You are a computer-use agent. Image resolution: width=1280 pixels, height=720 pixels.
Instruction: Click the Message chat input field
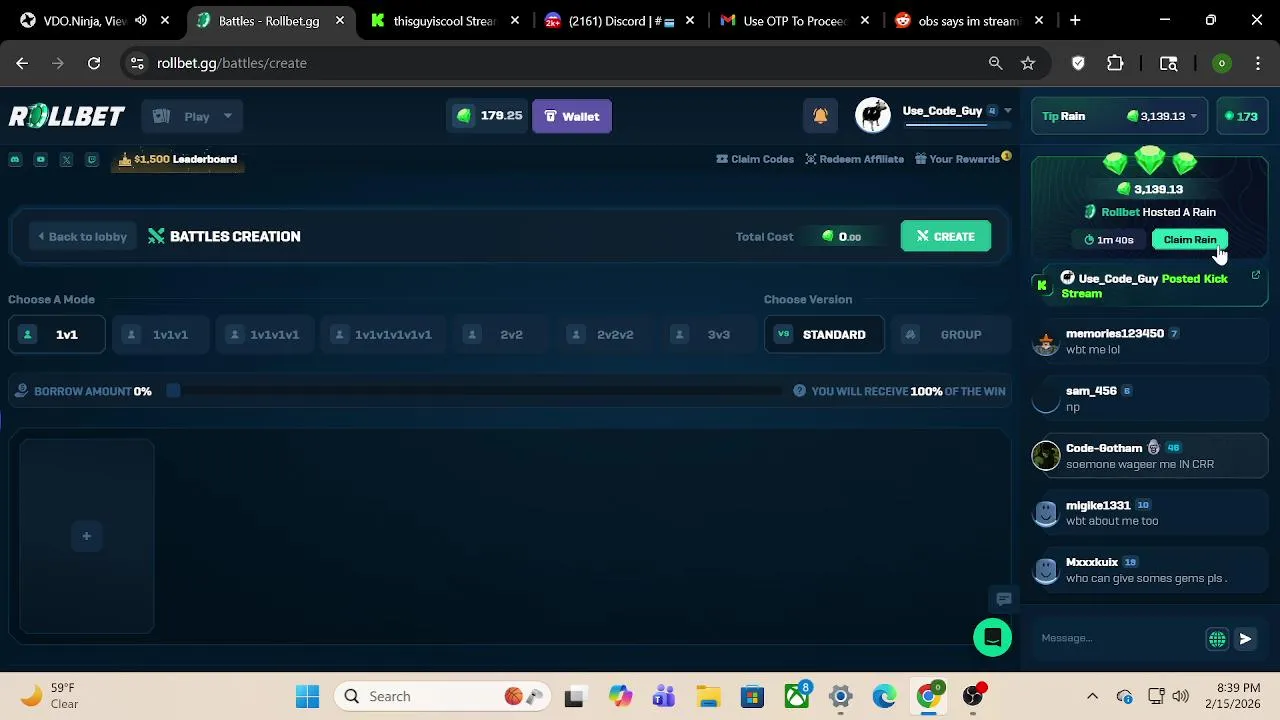[1118, 638]
